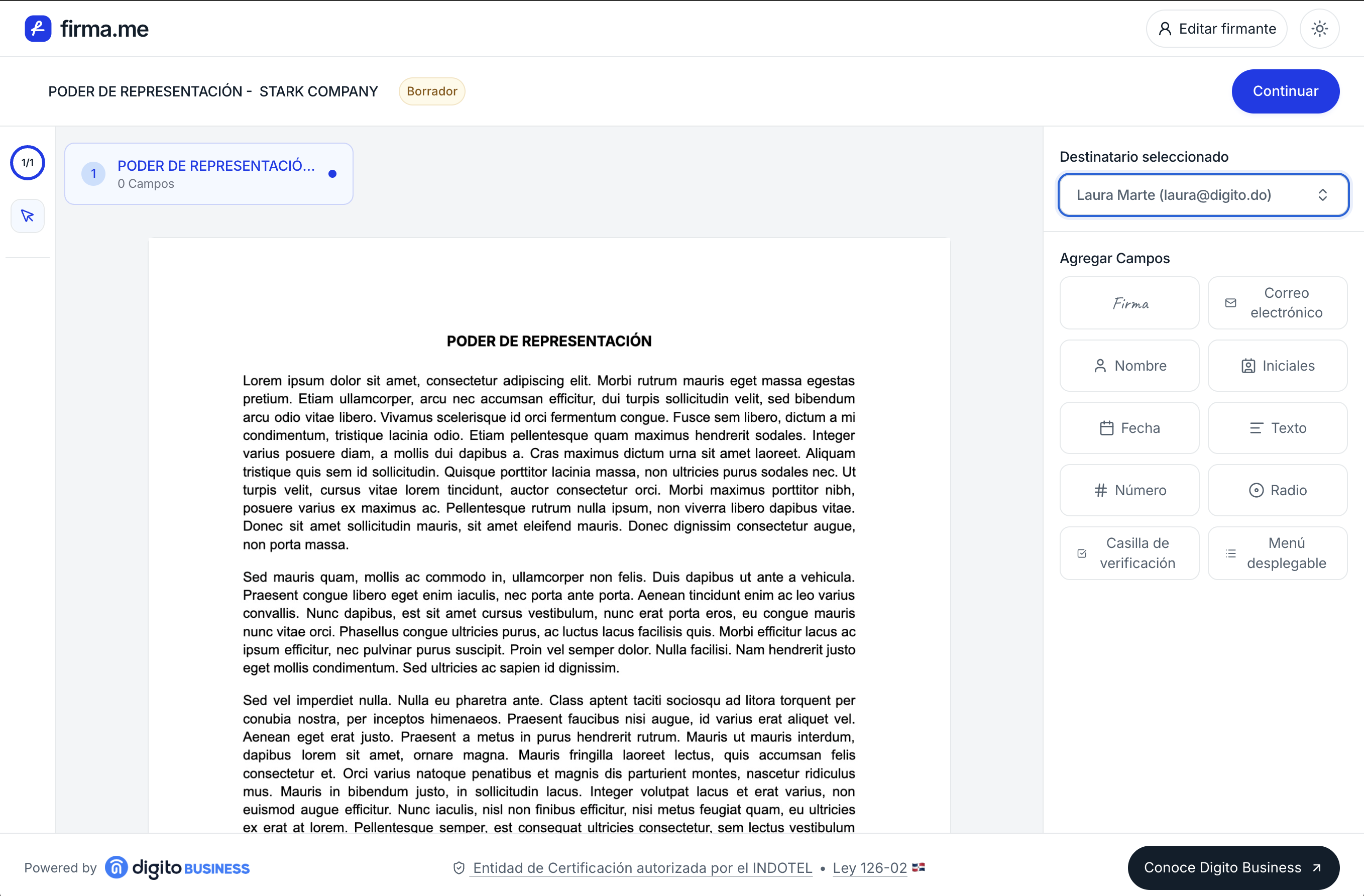Open the Destinatario seleccionado dropdown
1364x896 pixels.
tap(1203, 195)
